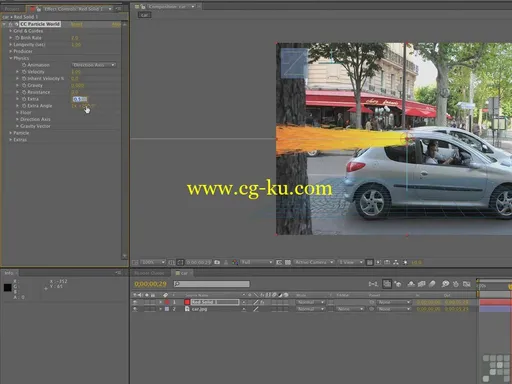
Task: Expand the Gravity Vector group
Action: click(17, 126)
